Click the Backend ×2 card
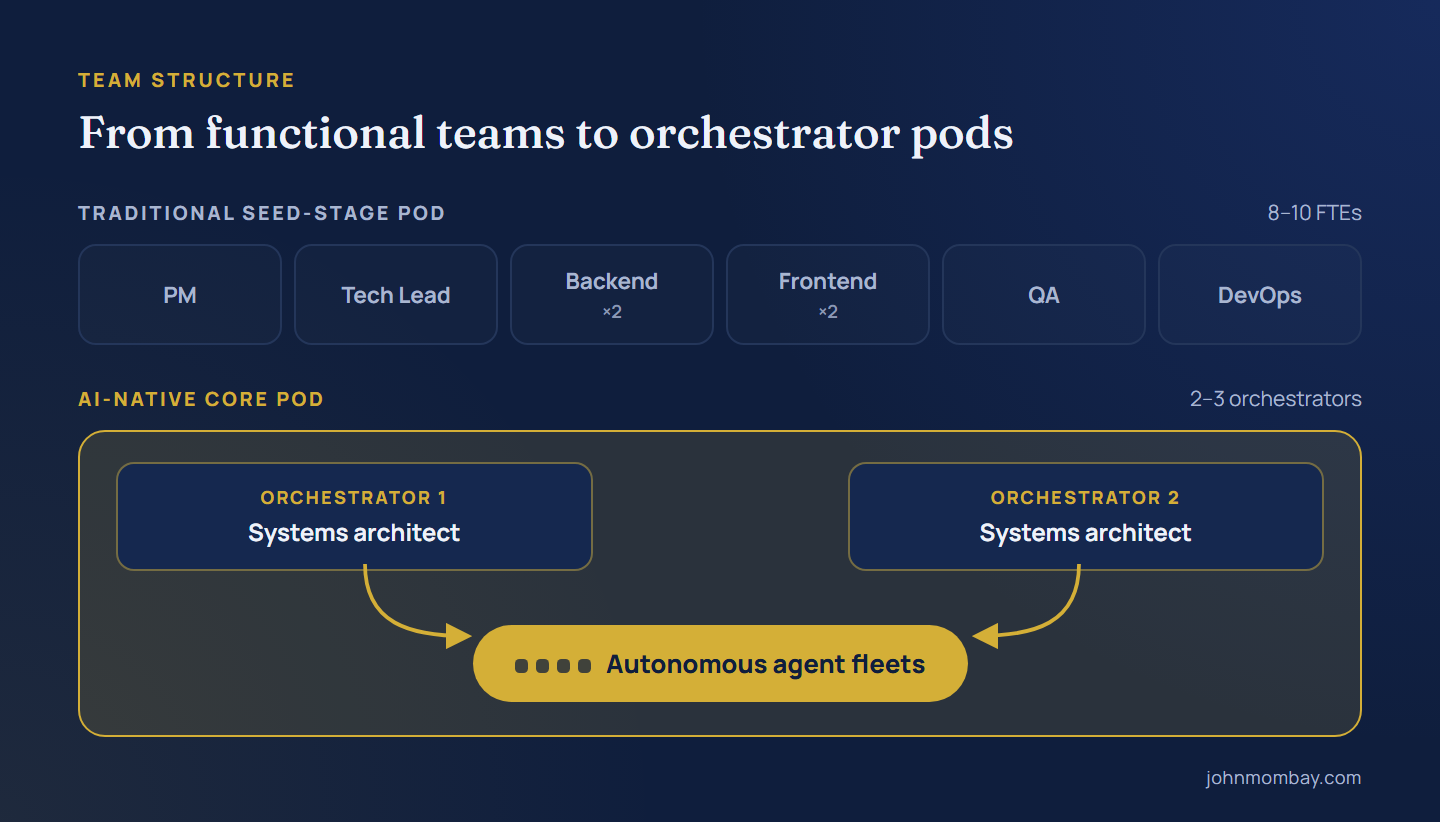Image resolution: width=1440 pixels, height=822 pixels. pyautogui.click(x=612, y=295)
